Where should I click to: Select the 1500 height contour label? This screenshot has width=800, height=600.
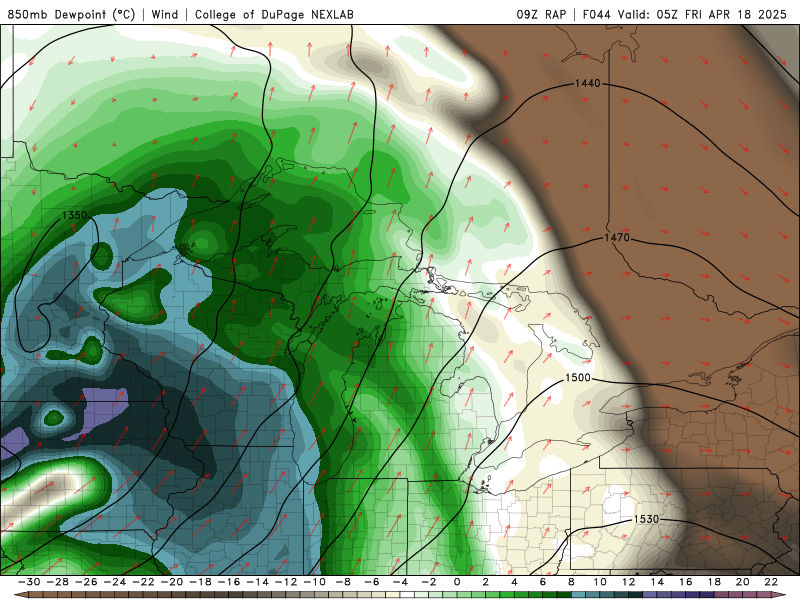click(x=578, y=378)
